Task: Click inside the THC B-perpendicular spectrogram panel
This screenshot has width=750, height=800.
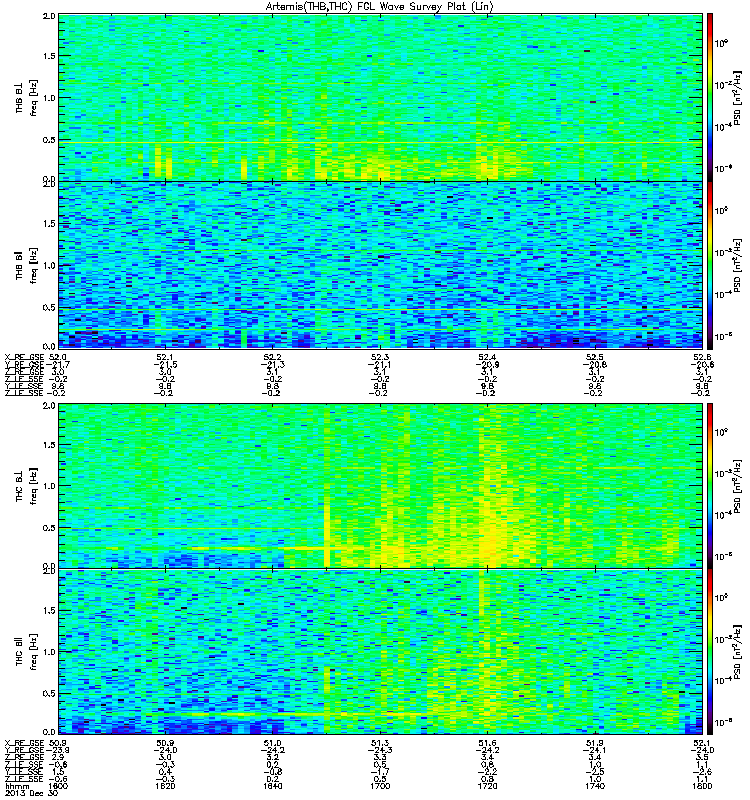Action: tap(380, 486)
